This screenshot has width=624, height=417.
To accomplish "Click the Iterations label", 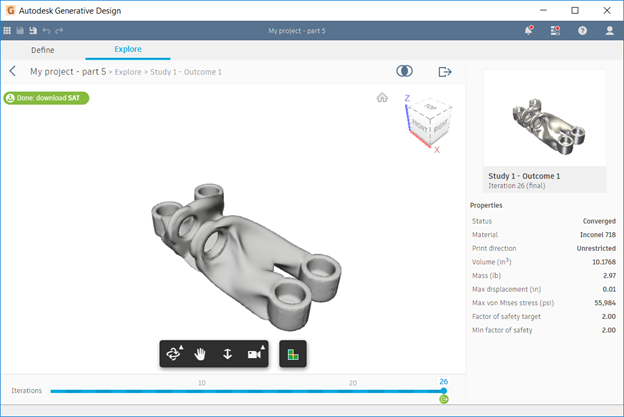I will point(27,391).
